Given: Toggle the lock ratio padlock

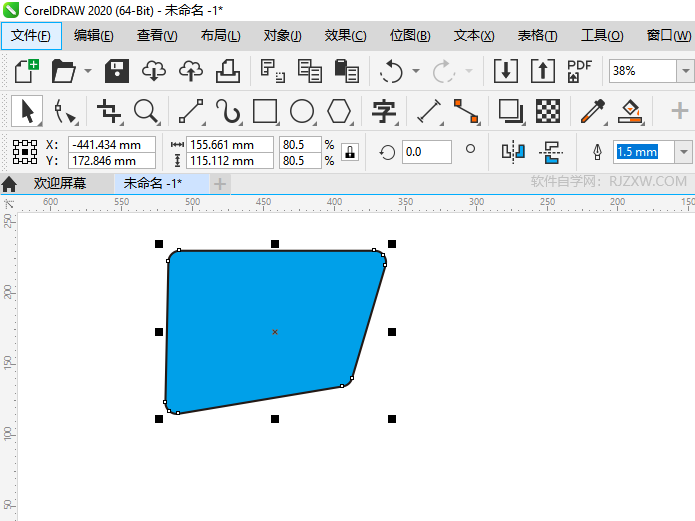Looking at the screenshot, I should point(350,152).
